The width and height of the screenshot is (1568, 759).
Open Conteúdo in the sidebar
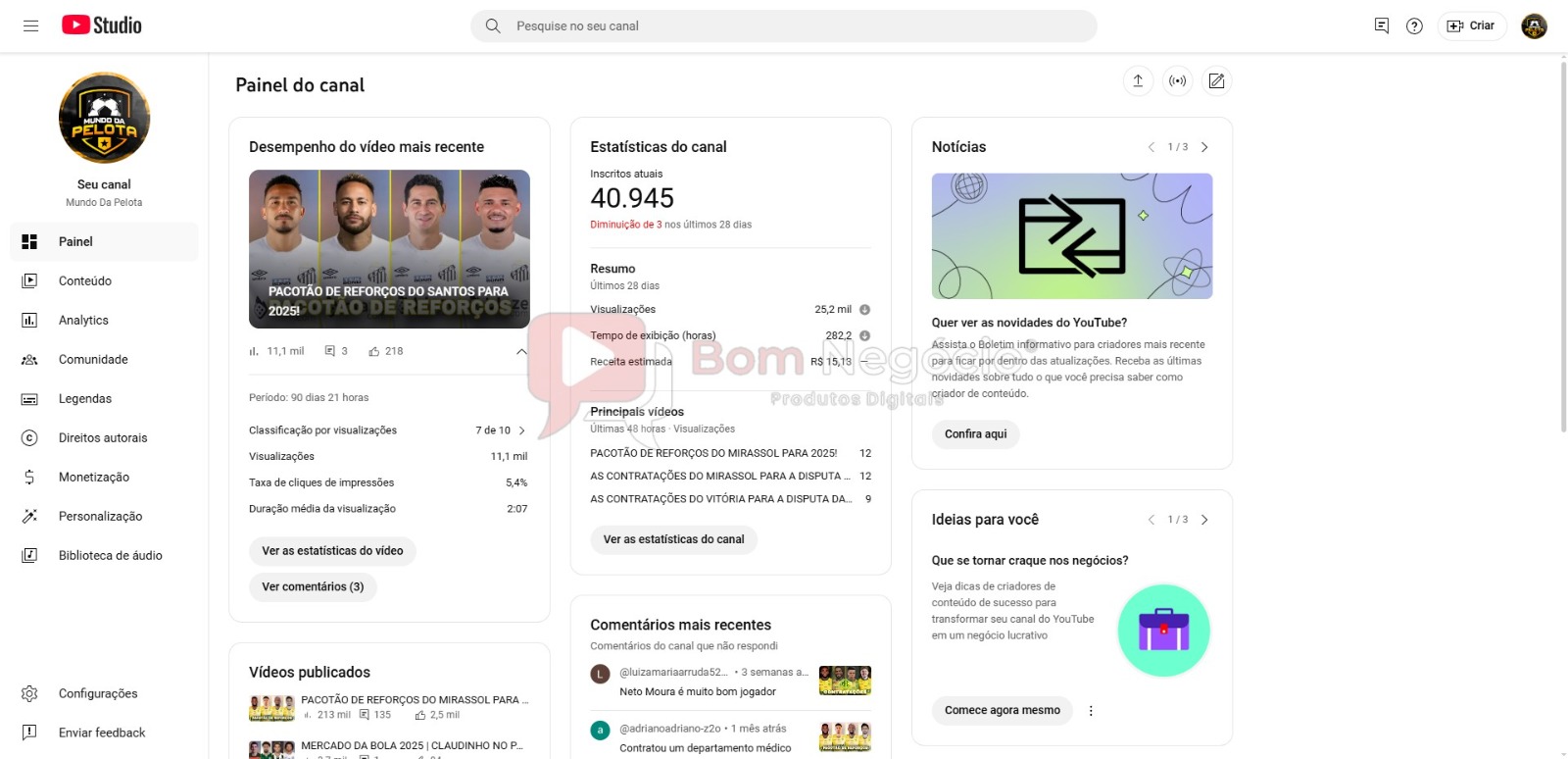(104, 280)
